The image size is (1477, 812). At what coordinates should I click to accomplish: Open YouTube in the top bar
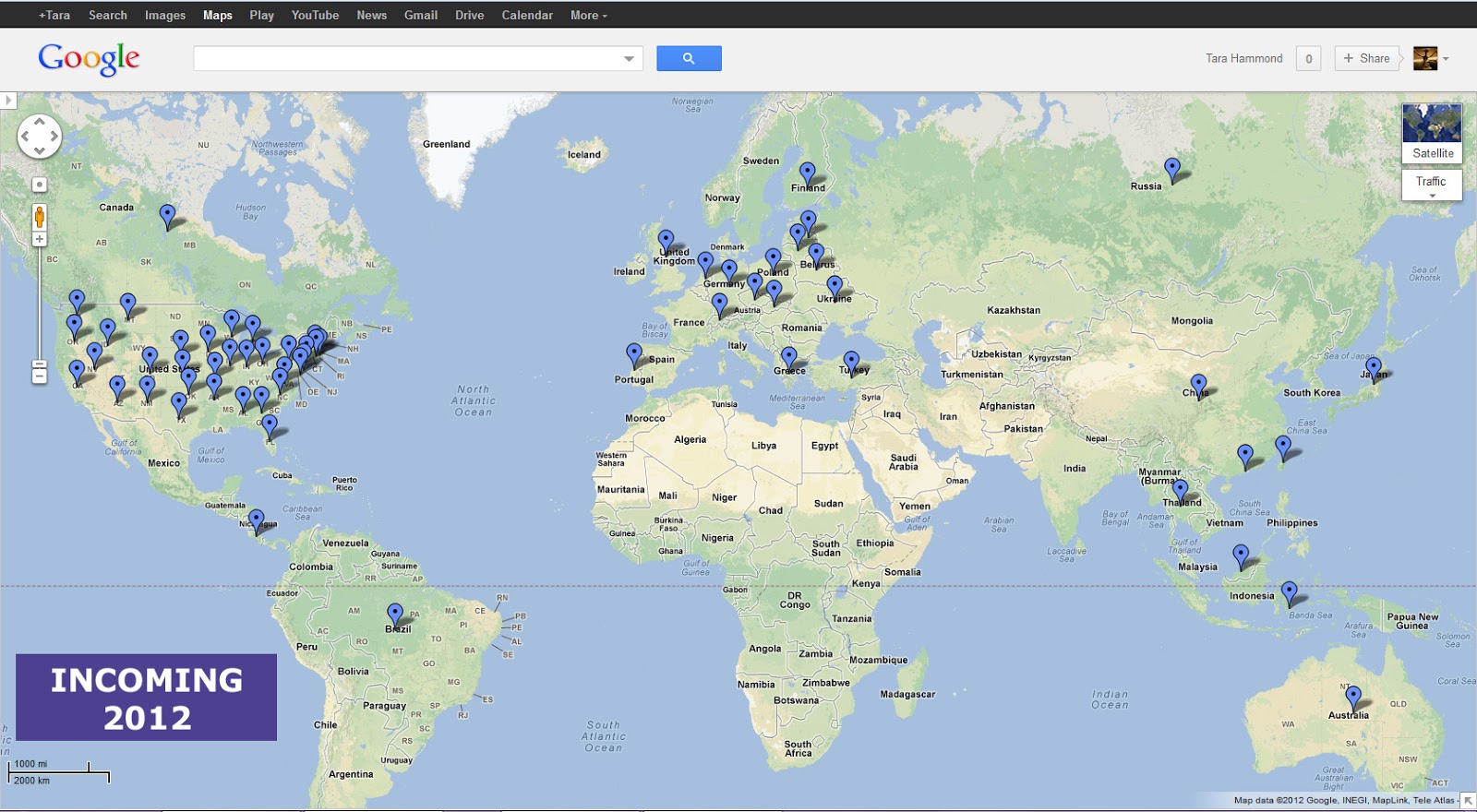(316, 15)
